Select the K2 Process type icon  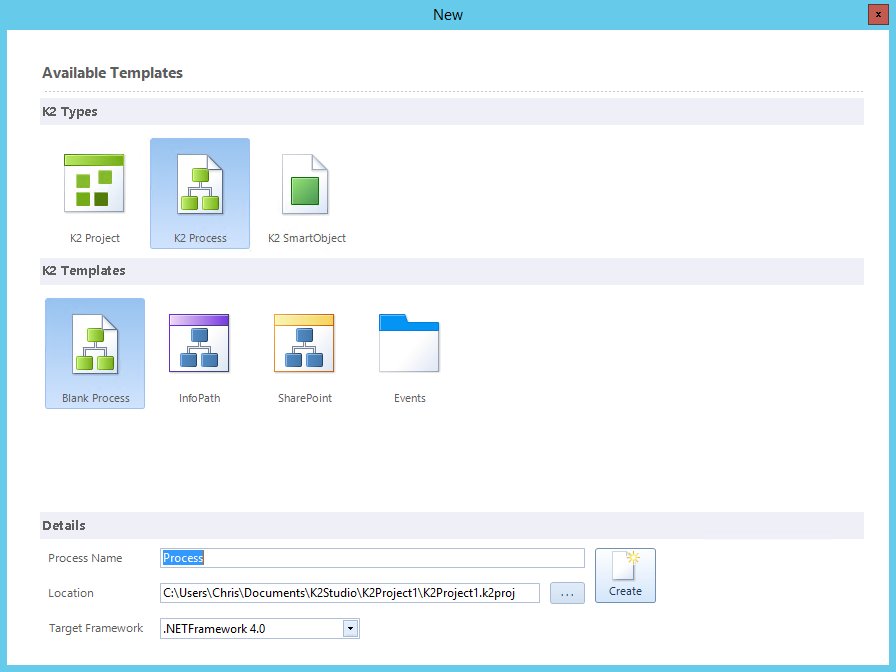point(199,194)
